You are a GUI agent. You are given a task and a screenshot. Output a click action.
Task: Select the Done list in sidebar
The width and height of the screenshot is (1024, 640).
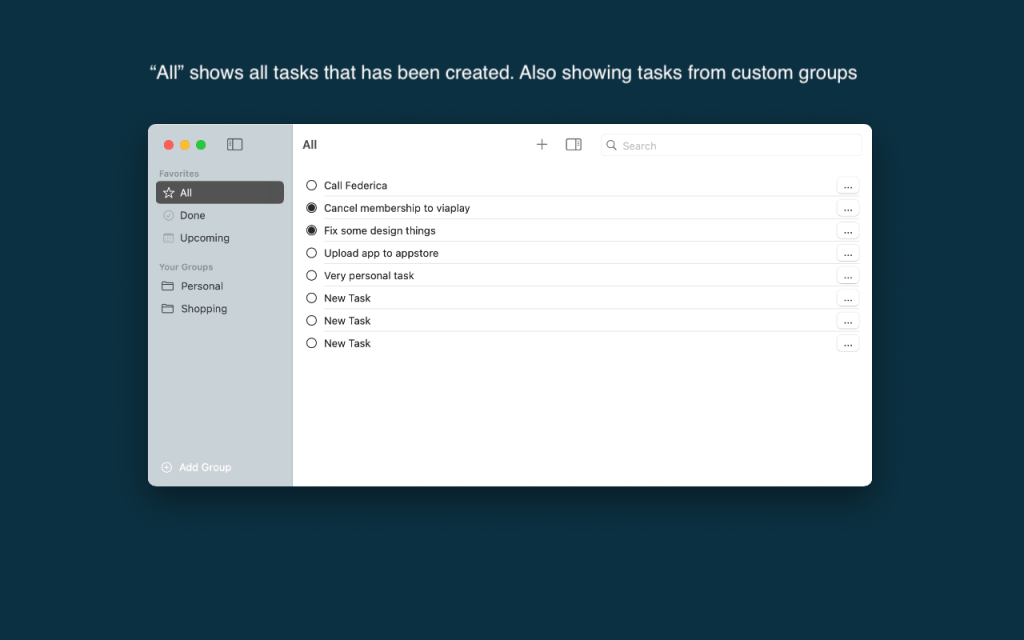pyautogui.click(x=192, y=215)
